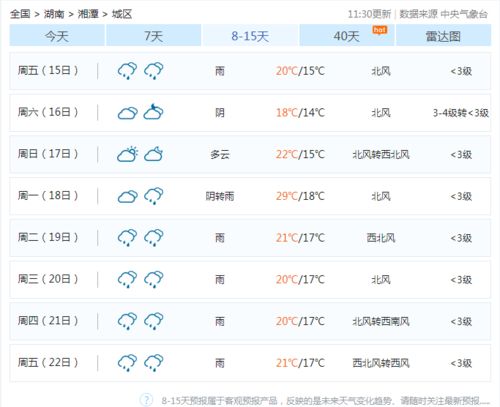Click the 周六（16日）date label
This screenshot has width=500, height=407.
tap(48, 112)
